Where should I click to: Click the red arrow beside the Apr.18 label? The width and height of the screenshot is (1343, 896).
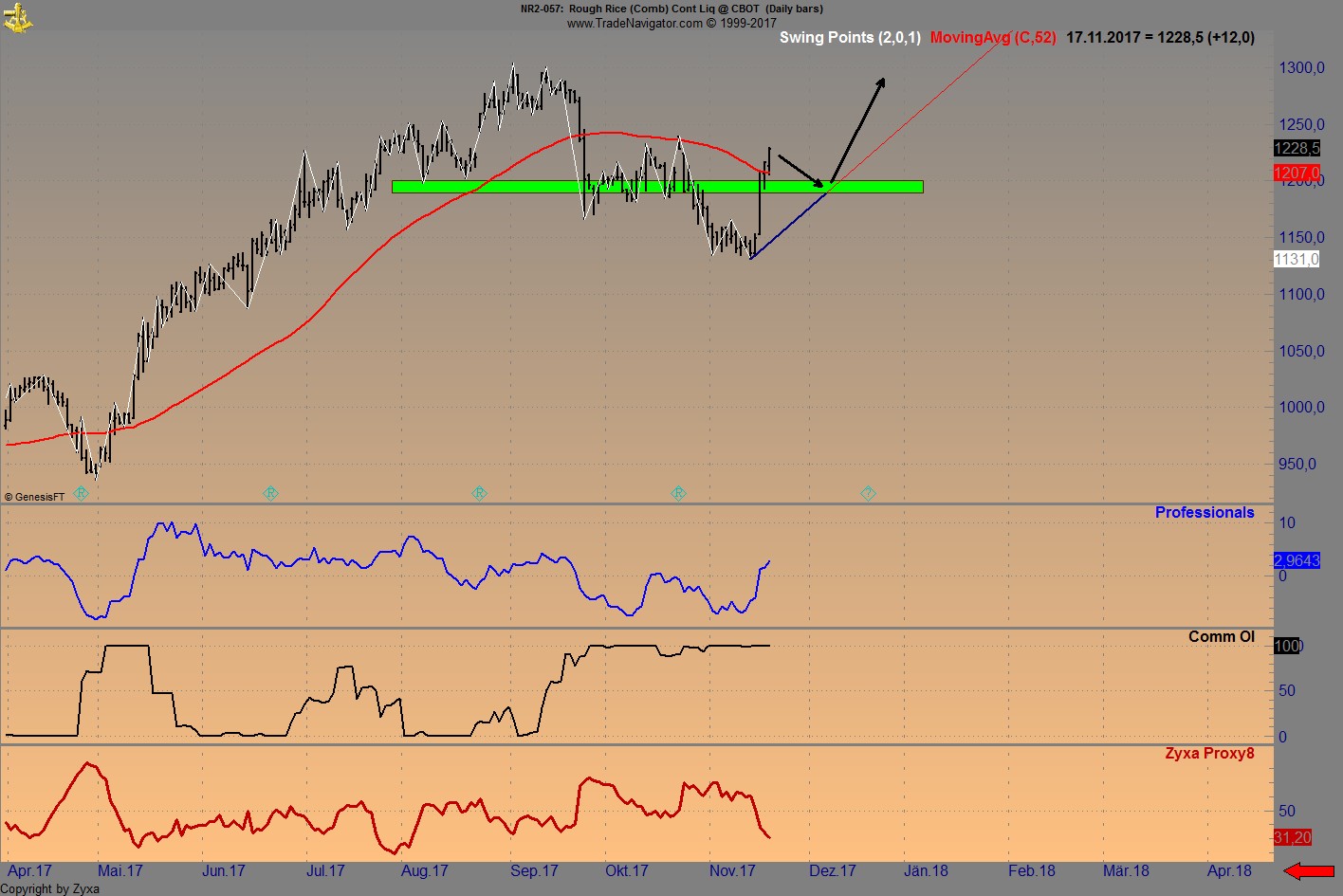(1309, 871)
